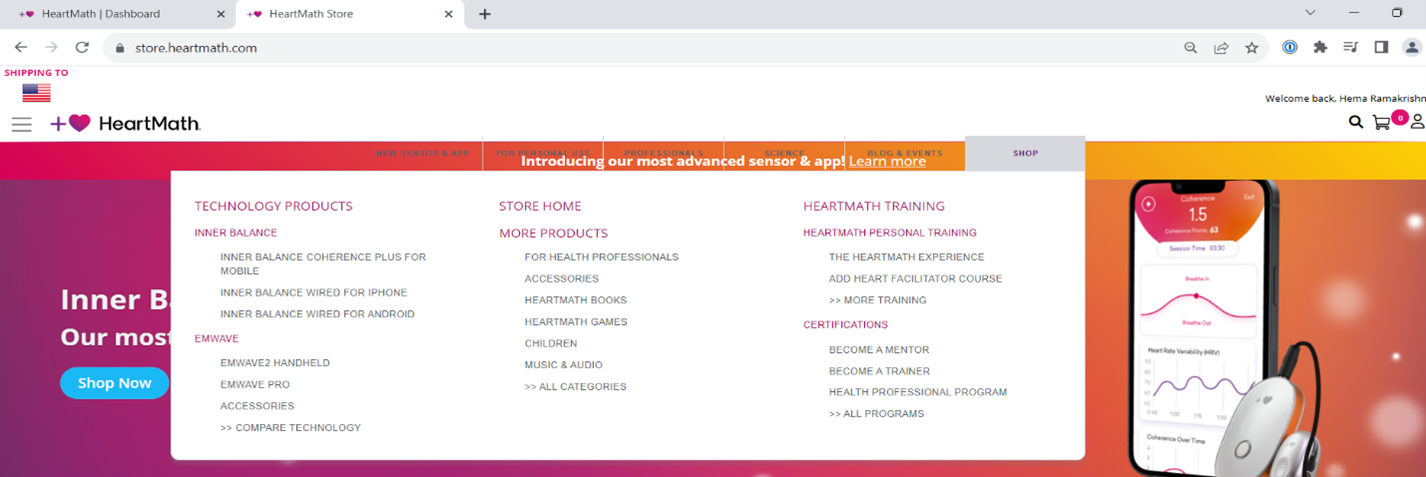Screen dimensions: 1426x477
Task: Open the user account profile icon
Action: coord(1416,122)
